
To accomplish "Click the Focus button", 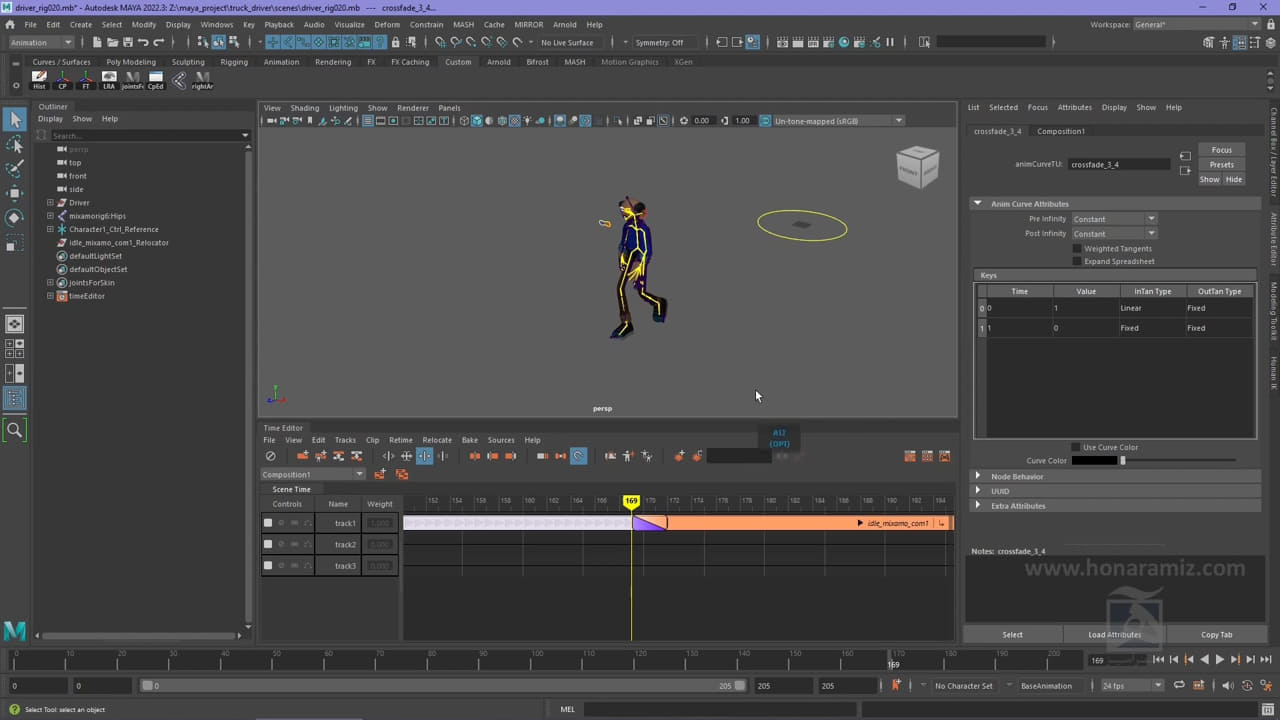I will click(x=1221, y=150).
